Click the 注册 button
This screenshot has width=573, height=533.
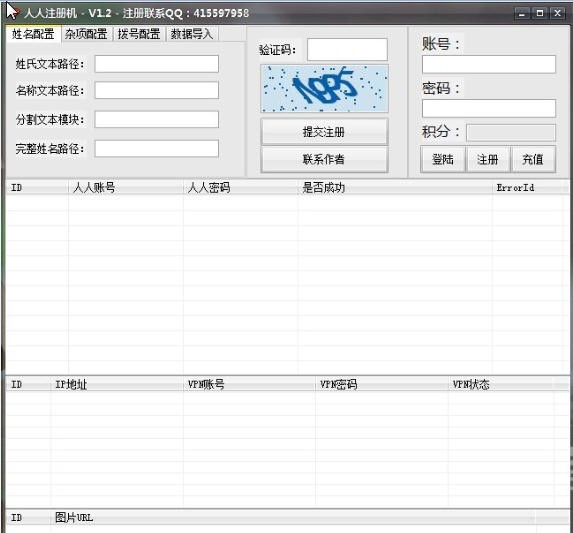[487, 159]
